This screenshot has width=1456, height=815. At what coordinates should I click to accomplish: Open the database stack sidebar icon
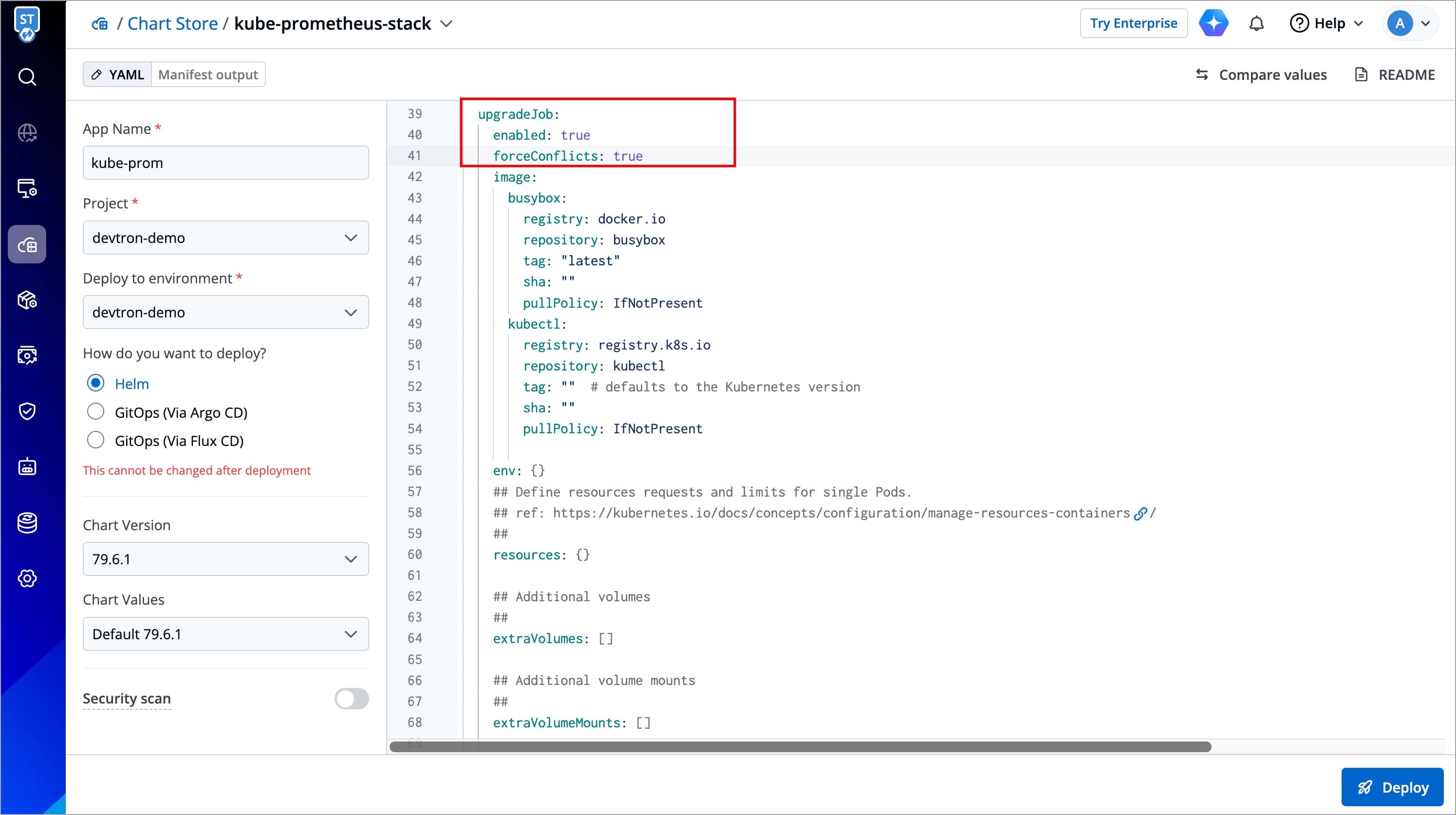coord(27,523)
